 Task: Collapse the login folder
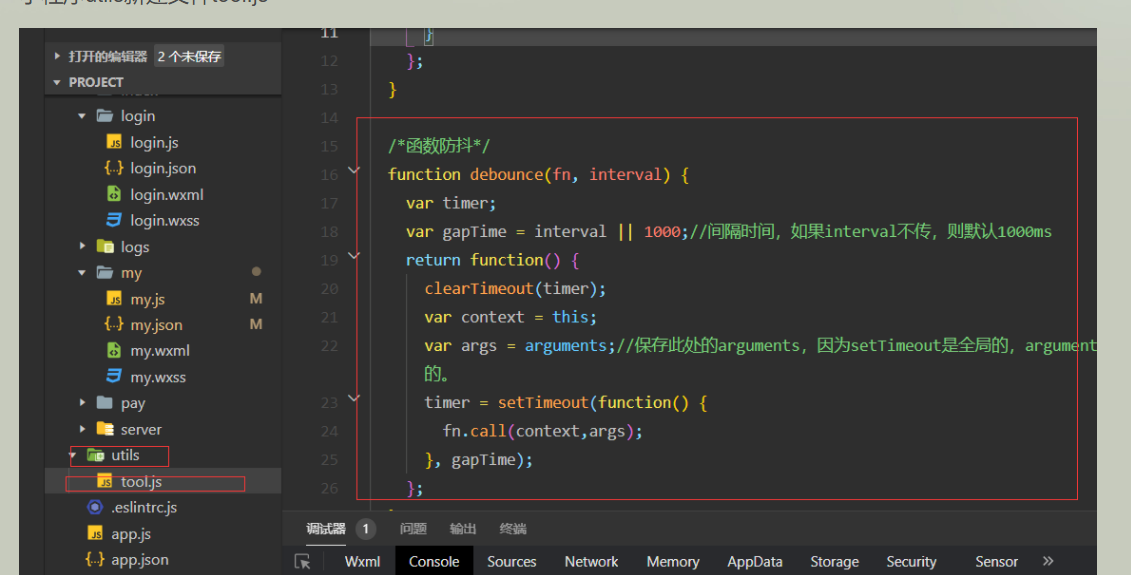click(82, 115)
